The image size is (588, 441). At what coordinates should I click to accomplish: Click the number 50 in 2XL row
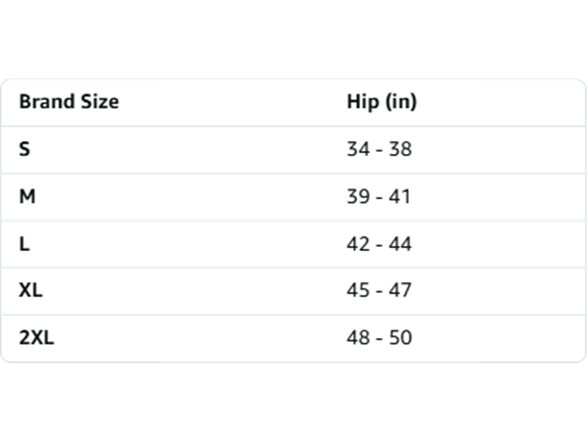400,338
